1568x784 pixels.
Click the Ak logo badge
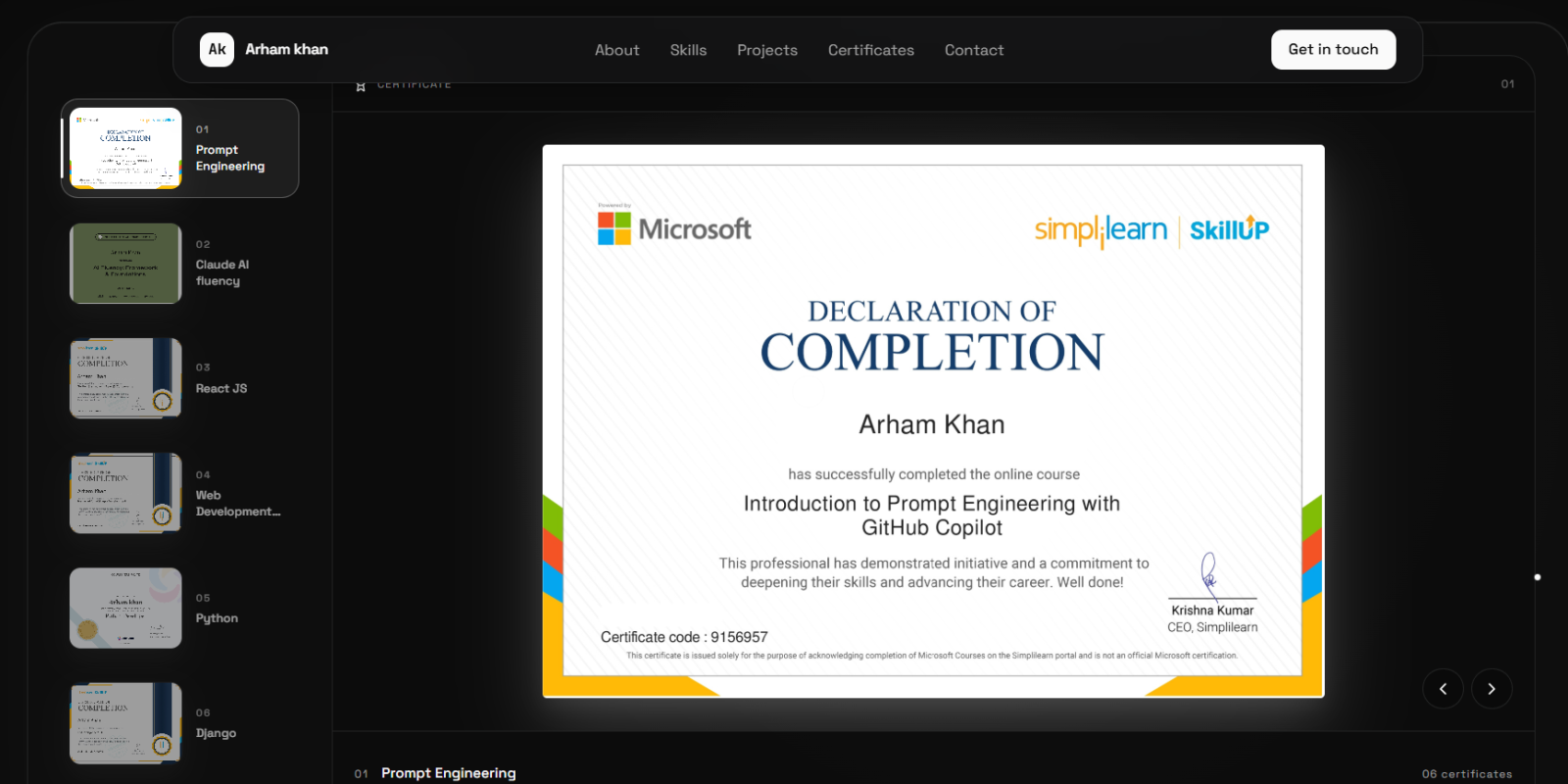[x=217, y=49]
